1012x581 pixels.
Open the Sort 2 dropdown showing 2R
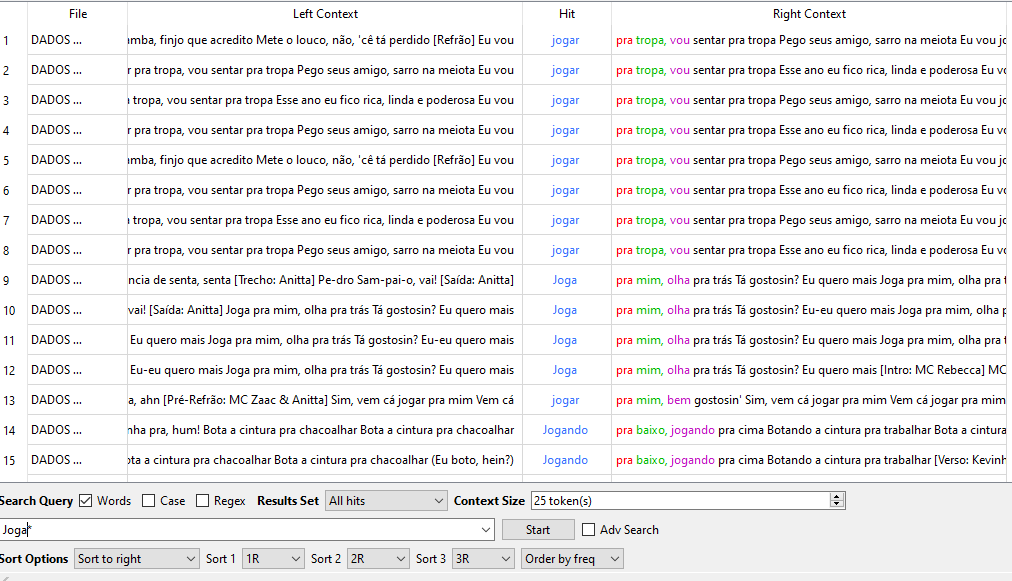[378, 559]
